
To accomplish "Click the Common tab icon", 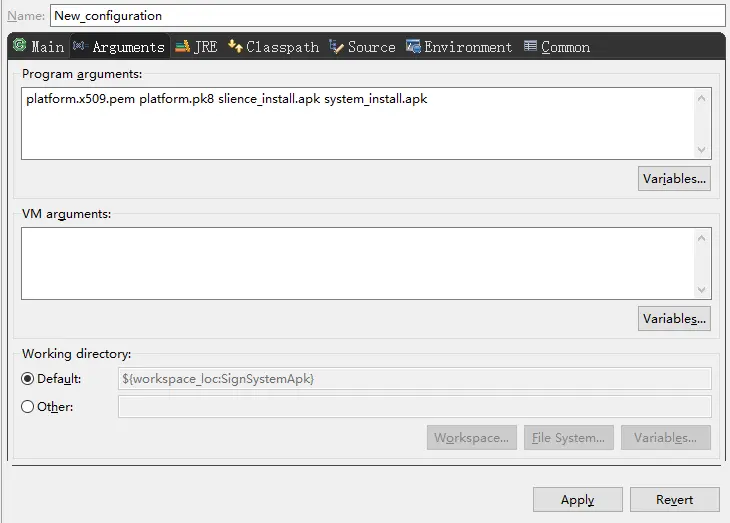I will [x=530, y=46].
